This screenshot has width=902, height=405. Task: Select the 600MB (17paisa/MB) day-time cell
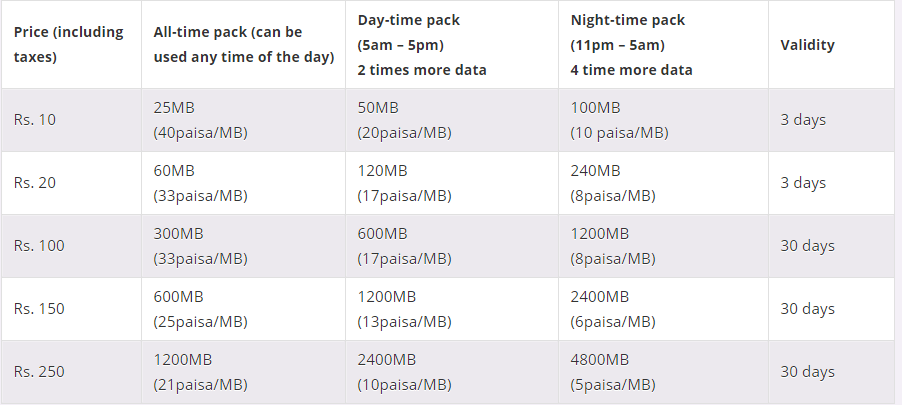(x=452, y=246)
